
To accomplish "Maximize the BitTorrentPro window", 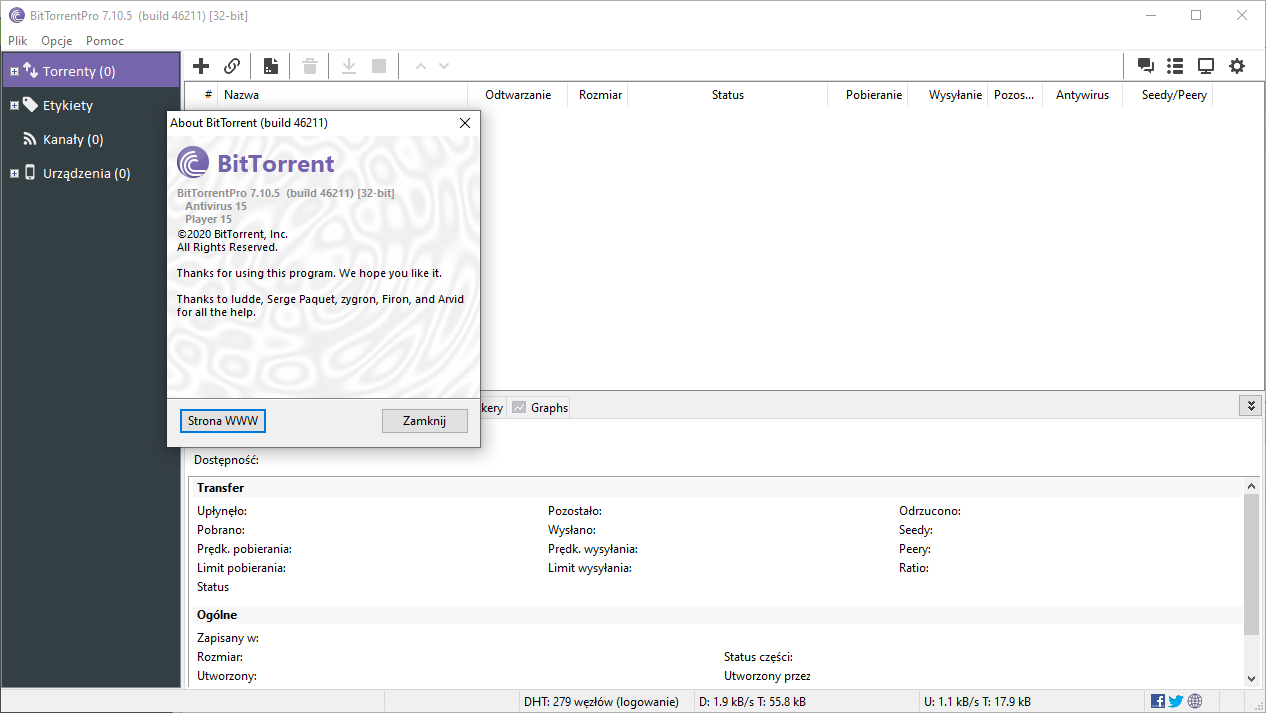I will pyautogui.click(x=1196, y=15).
